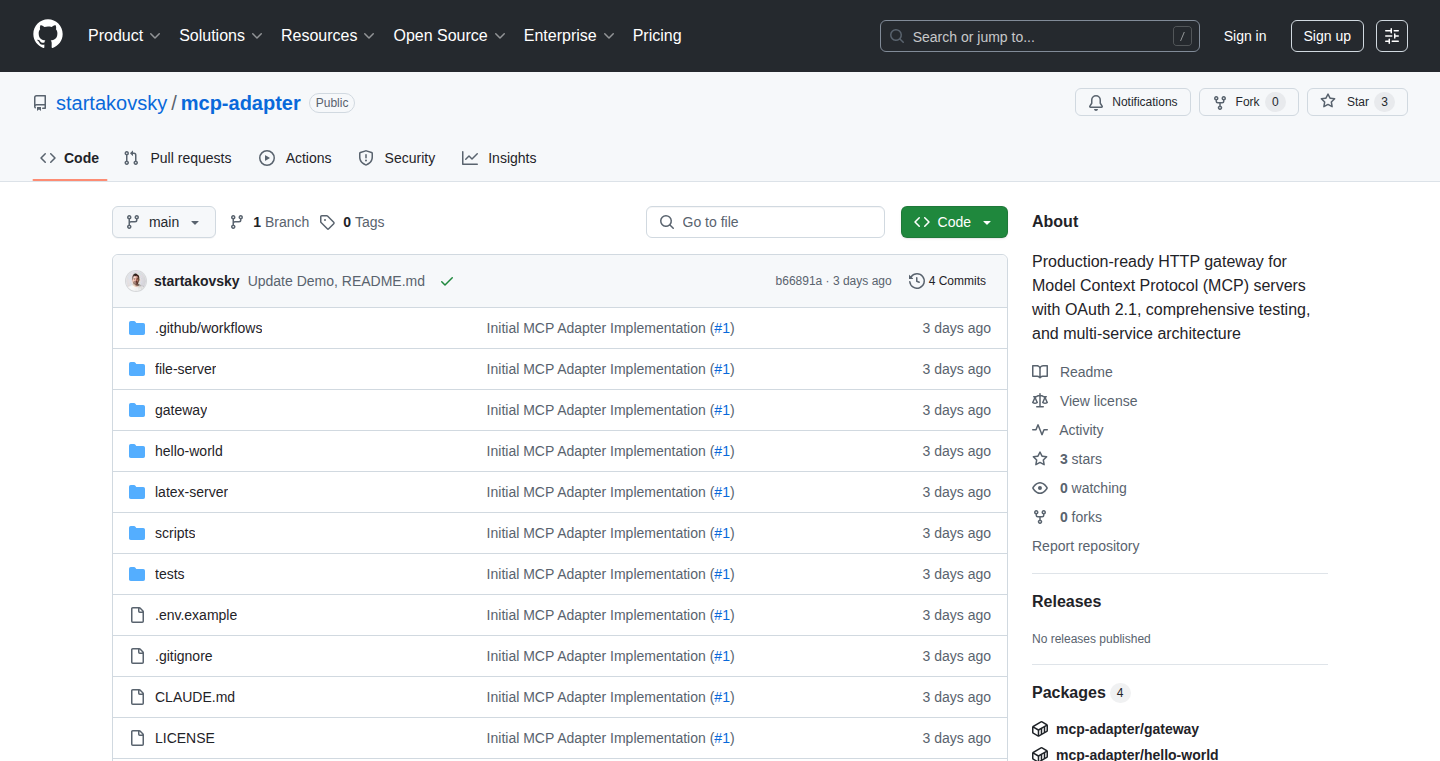Click the folder icon for tests
Image resolution: width=1440 pixels, height=761 pixels.
tap(137, 574)
